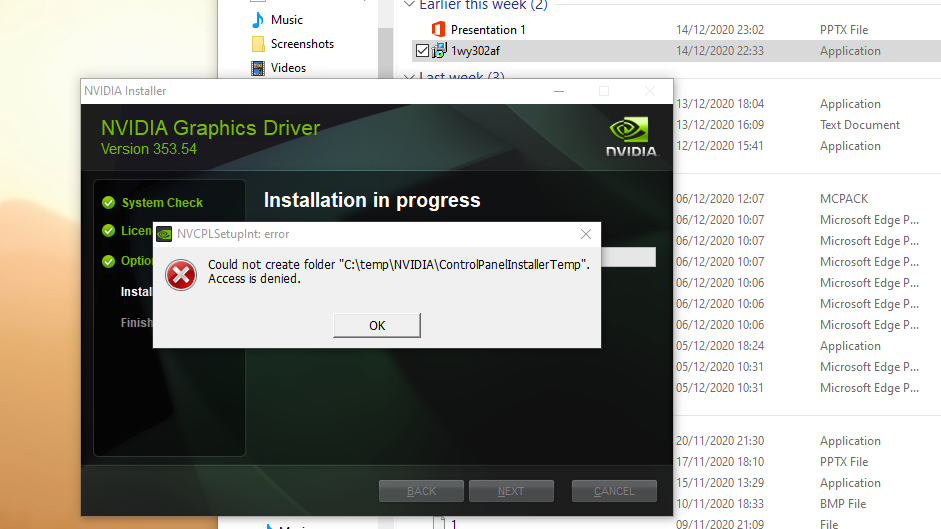Click the NVIDIA logo in the installer header
The width and height of the screenshot is (941, 529).
[x=631, y=137]
